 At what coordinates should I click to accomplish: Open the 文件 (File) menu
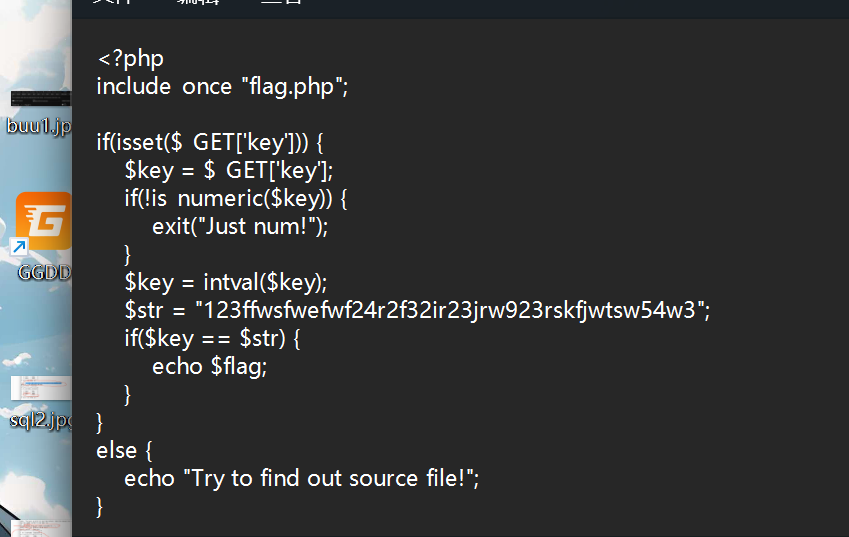(x=110, y=3)
